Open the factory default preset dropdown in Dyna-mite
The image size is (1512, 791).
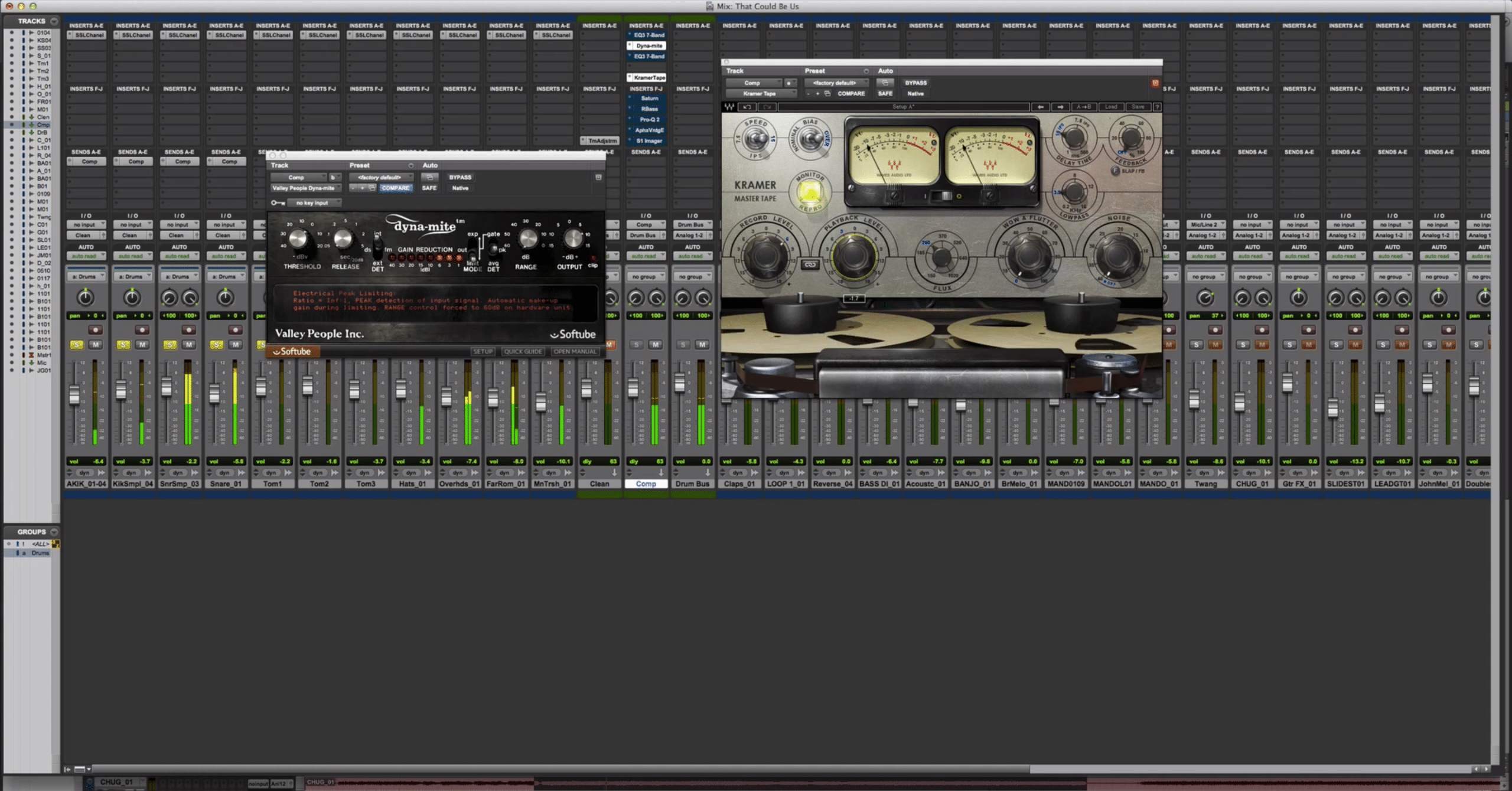tap(381, 177)
